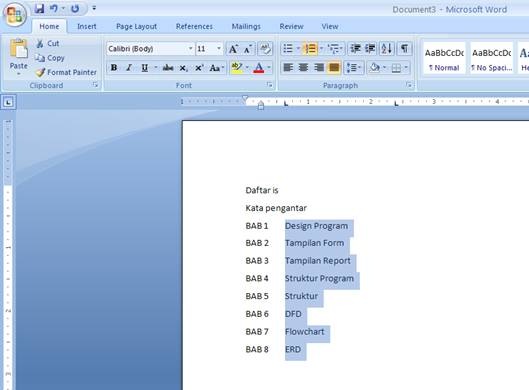
Task: Toggle Show/Hide paragraph marks
Action: point(405,49)
